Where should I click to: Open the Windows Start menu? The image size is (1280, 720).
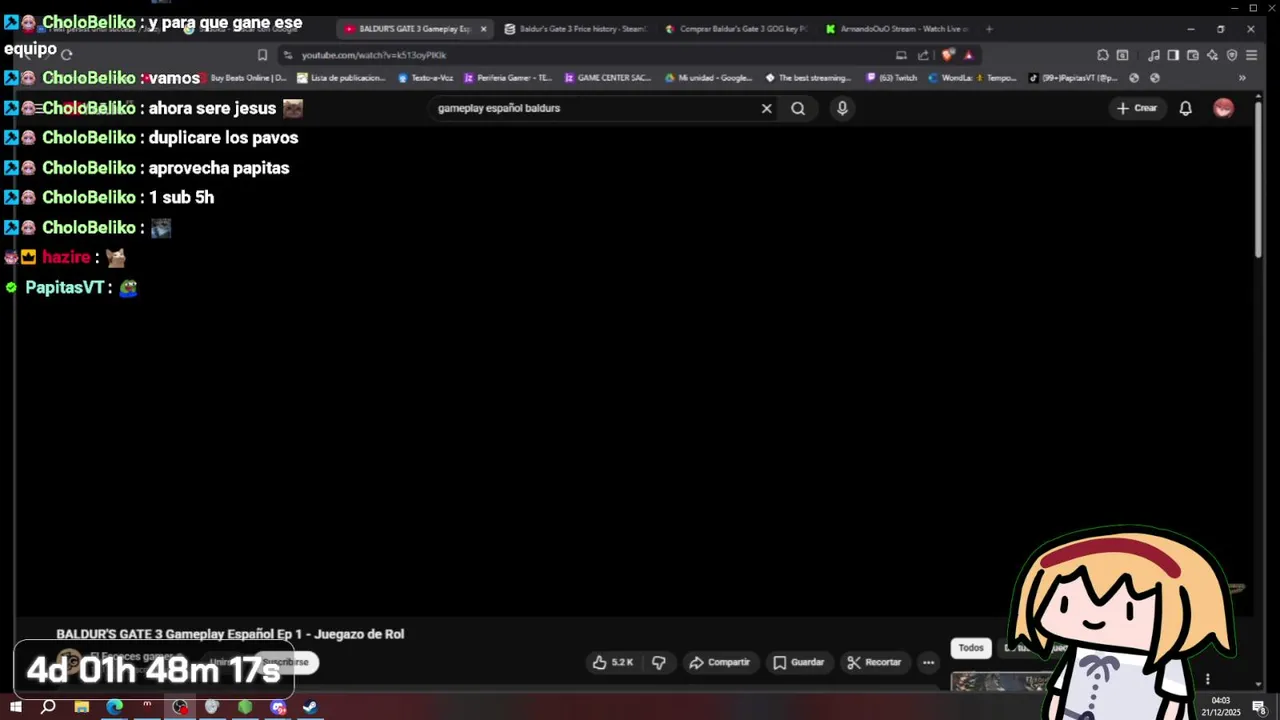click(16, 707)
